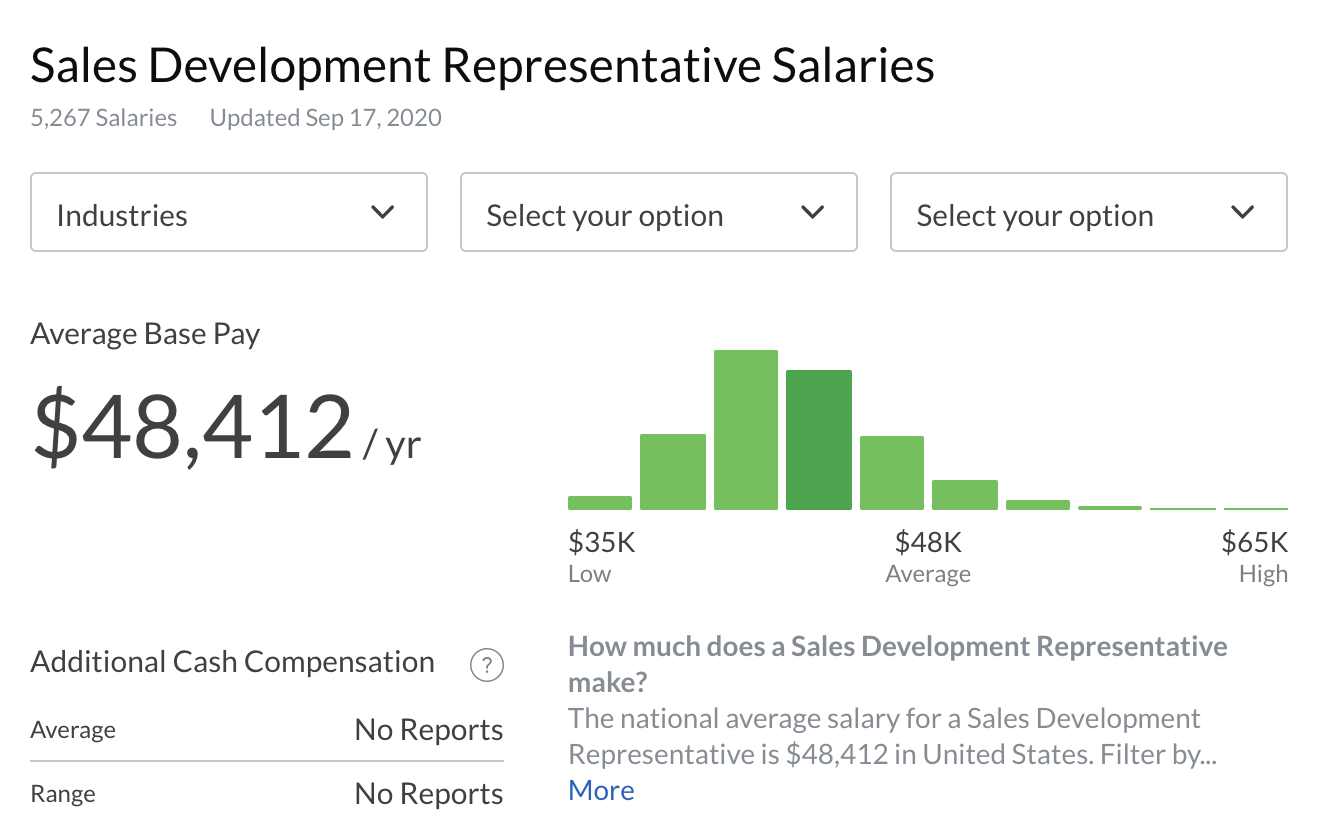Click the chevron on the middle Select your option dropdown
The width and height of the screenshot is (1344, 834).
pyautogui.click(x=812, y=212)
